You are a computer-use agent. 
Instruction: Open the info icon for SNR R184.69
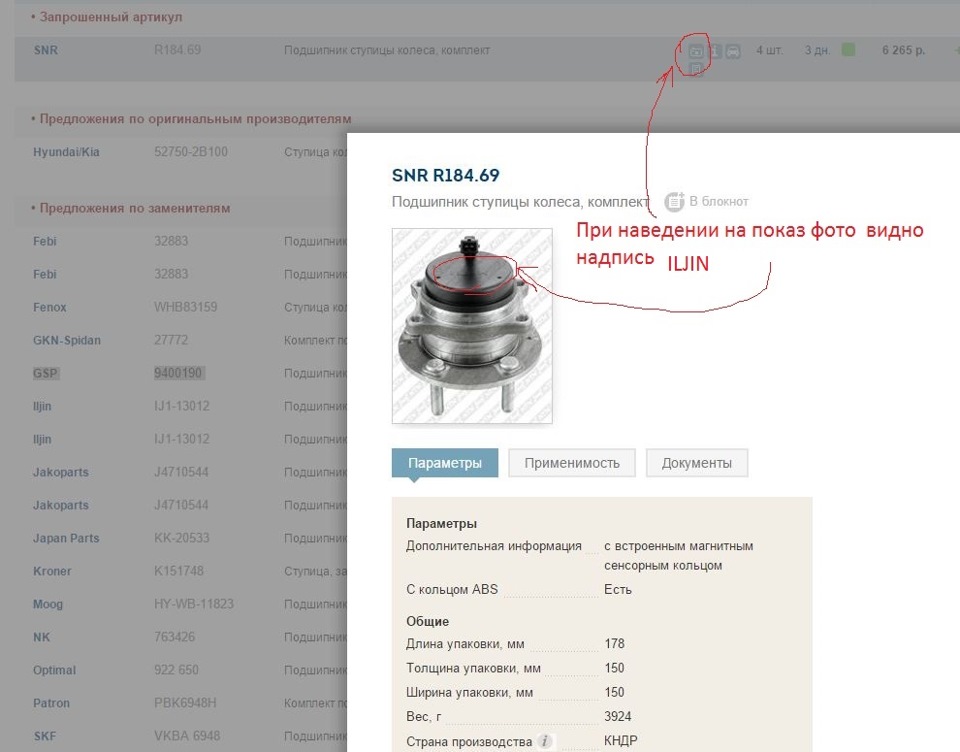714,51
